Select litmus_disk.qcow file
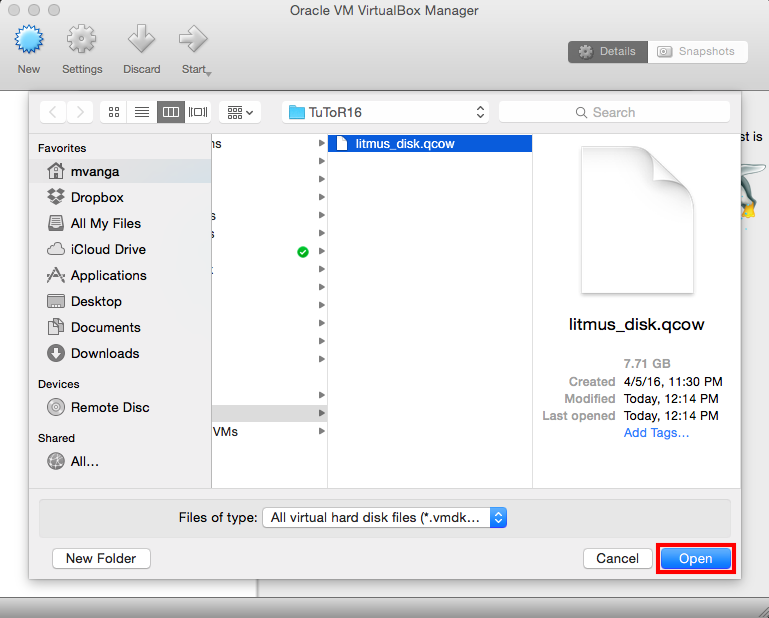 (430, 144)
